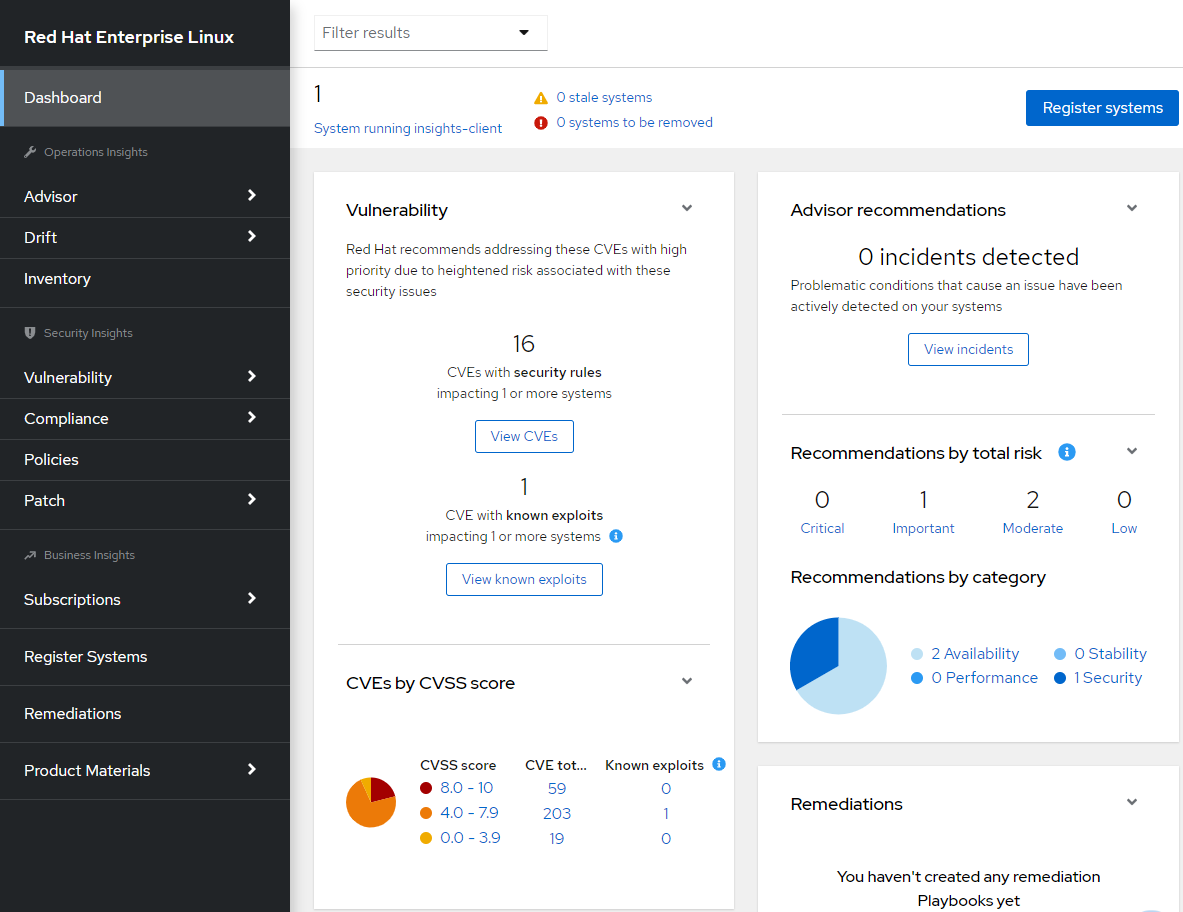This screenshot has width=1183, height=912.
Task: Click the orange 4.0 - 7.9 legend dot
Action: (x=426, y=813)
